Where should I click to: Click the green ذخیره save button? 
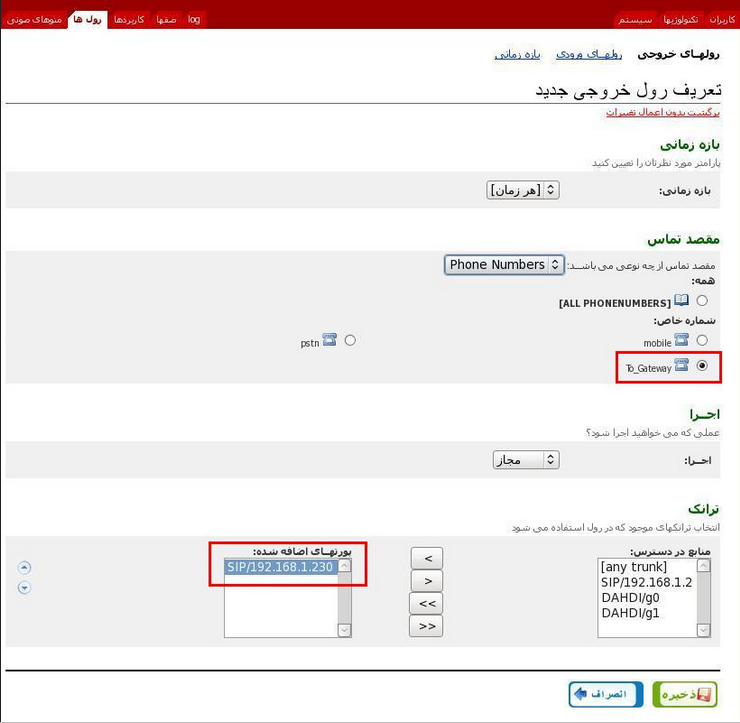685,694
